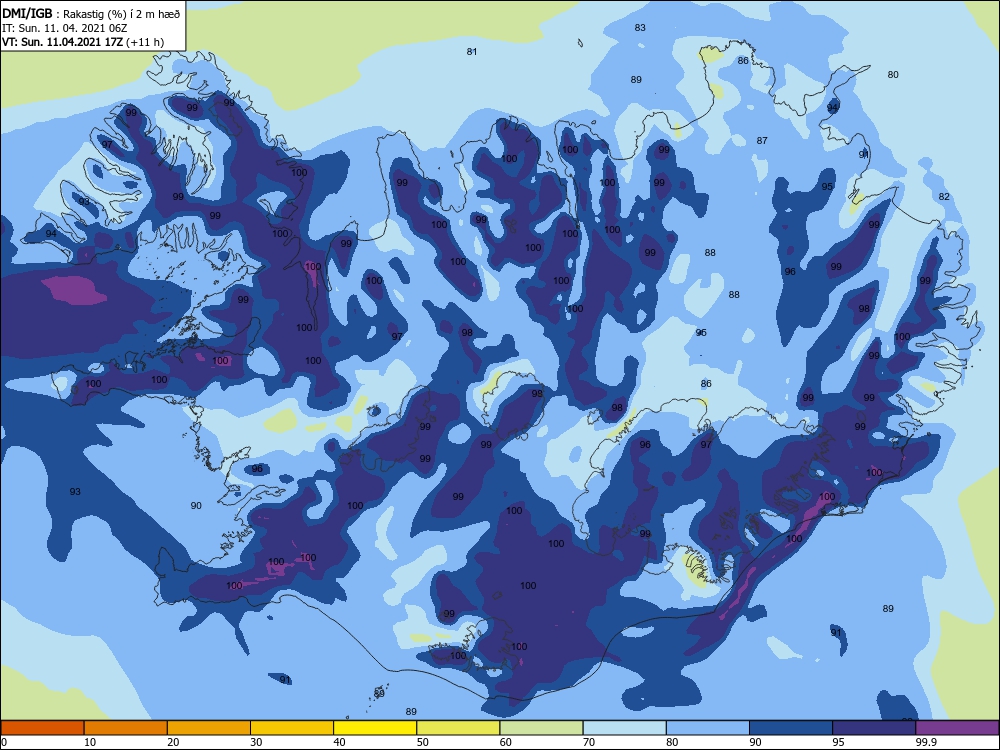Pick the pale green 60–70 legend swatch
The width and height of the screenshot is (1000, 750).
[541, 728]
